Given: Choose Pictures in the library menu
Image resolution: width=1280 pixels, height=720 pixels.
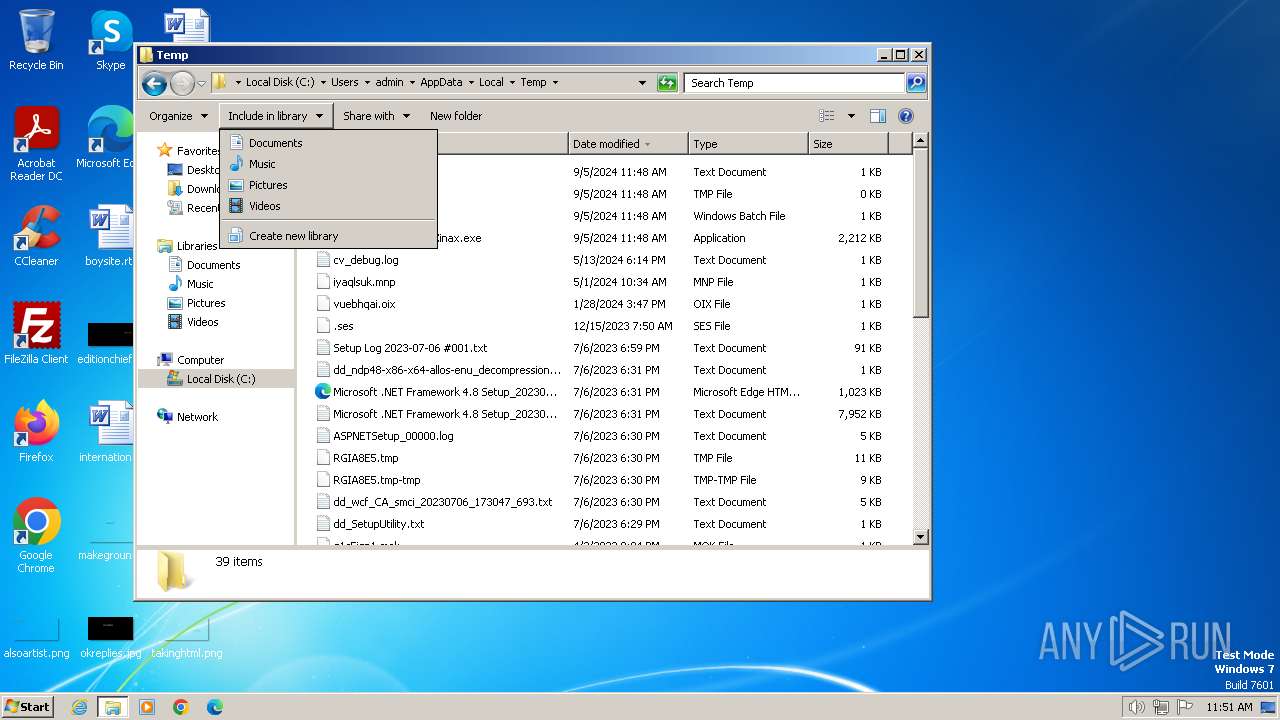Looking at the screenshot, I should (x=328, y=185).
